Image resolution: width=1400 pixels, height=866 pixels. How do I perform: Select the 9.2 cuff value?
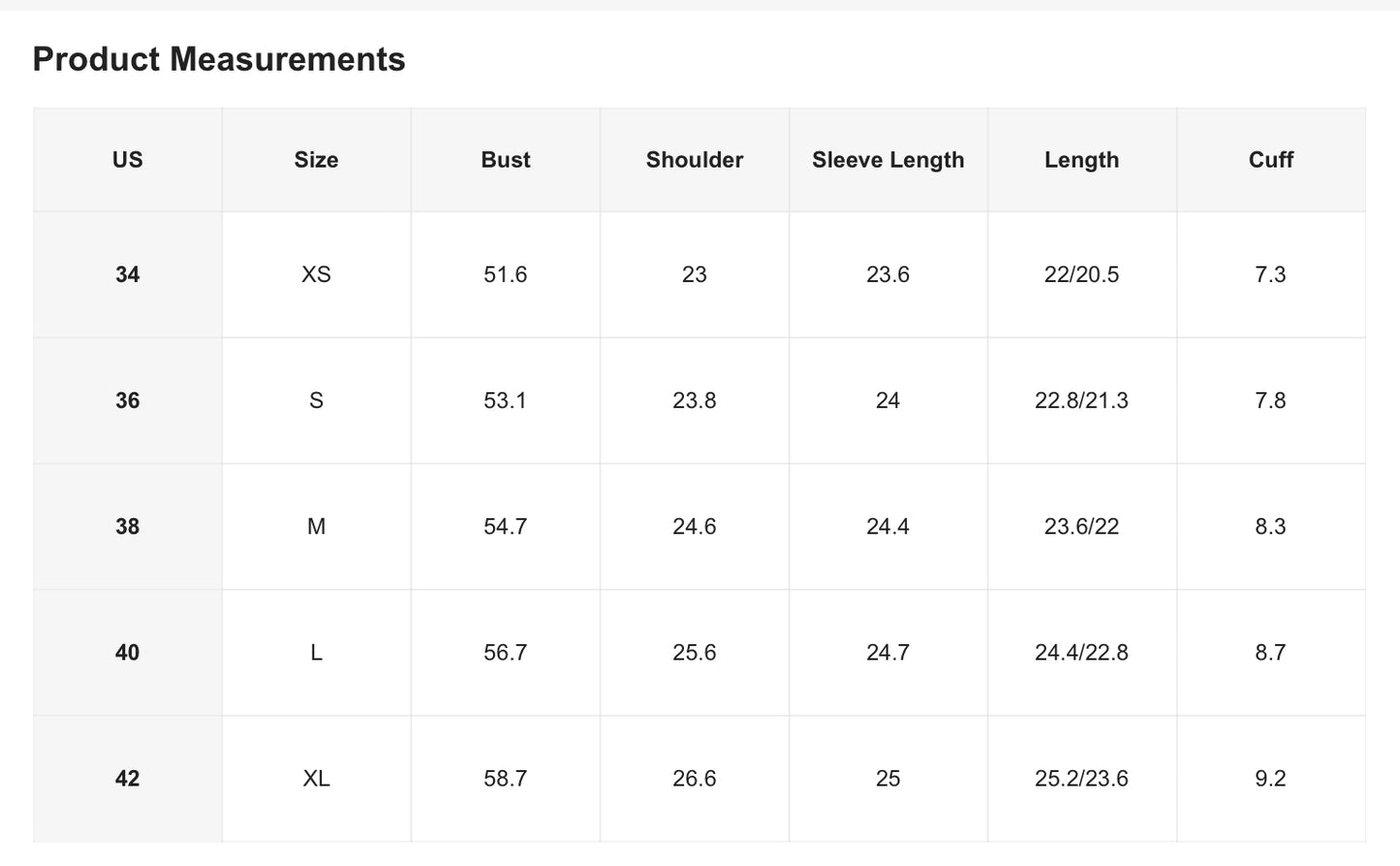(x=1271, y=779)
